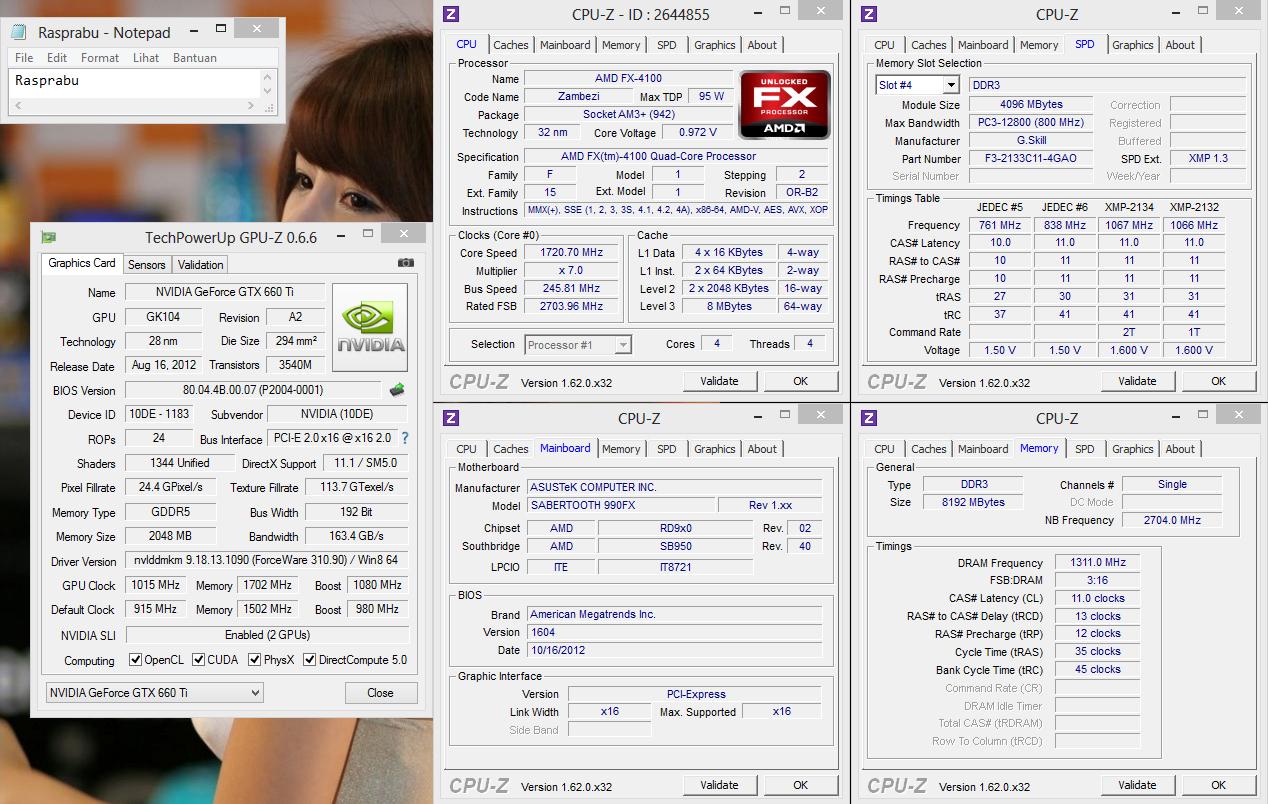Viewport: 1268px width, 804px height.
Task: Open About tab in CPU-Z ID 2644855 window
Action: pyautogui.click(x=762, y=45)
